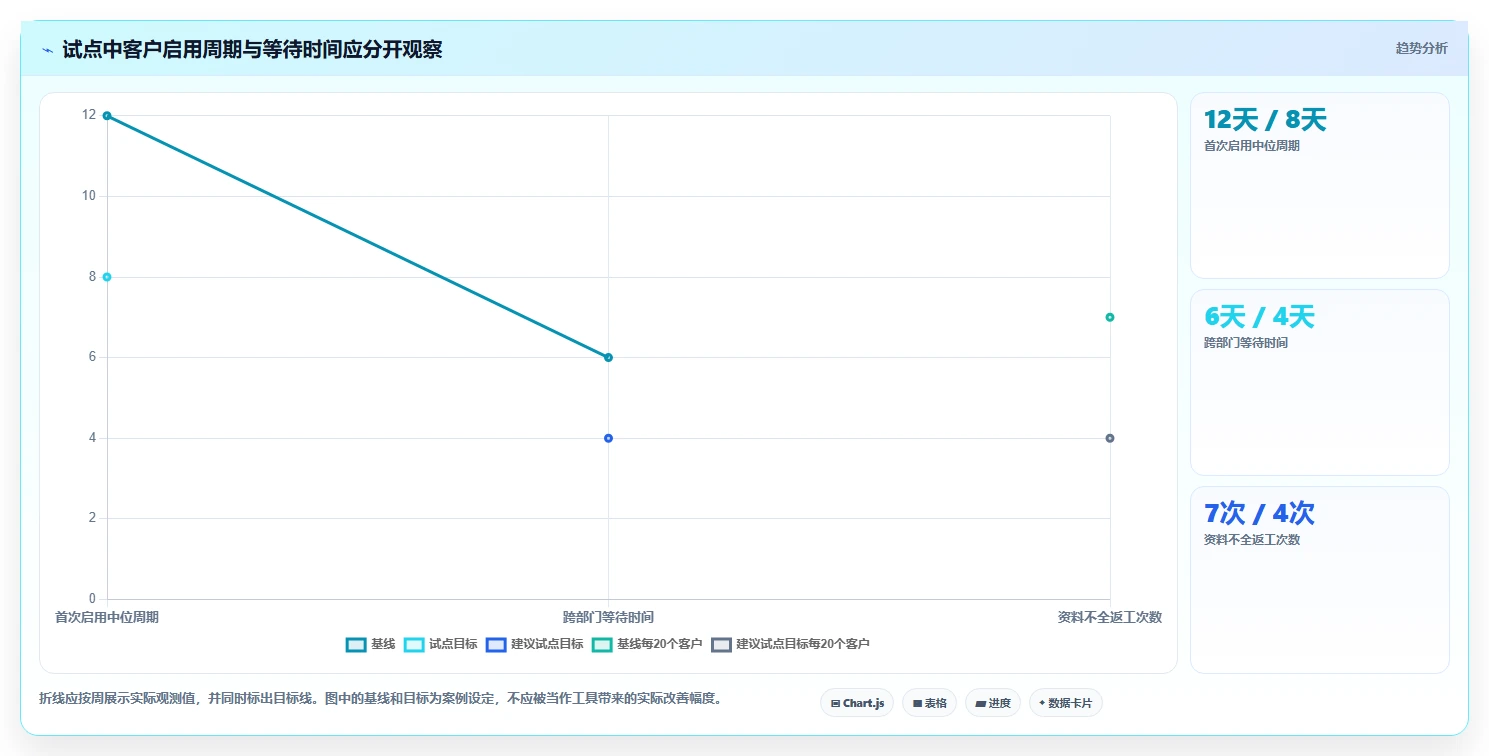Click the 跨部门等待时间 card caption
Image resolution: width=1489 pixels, height=756 pixels.
(1246, 343)
